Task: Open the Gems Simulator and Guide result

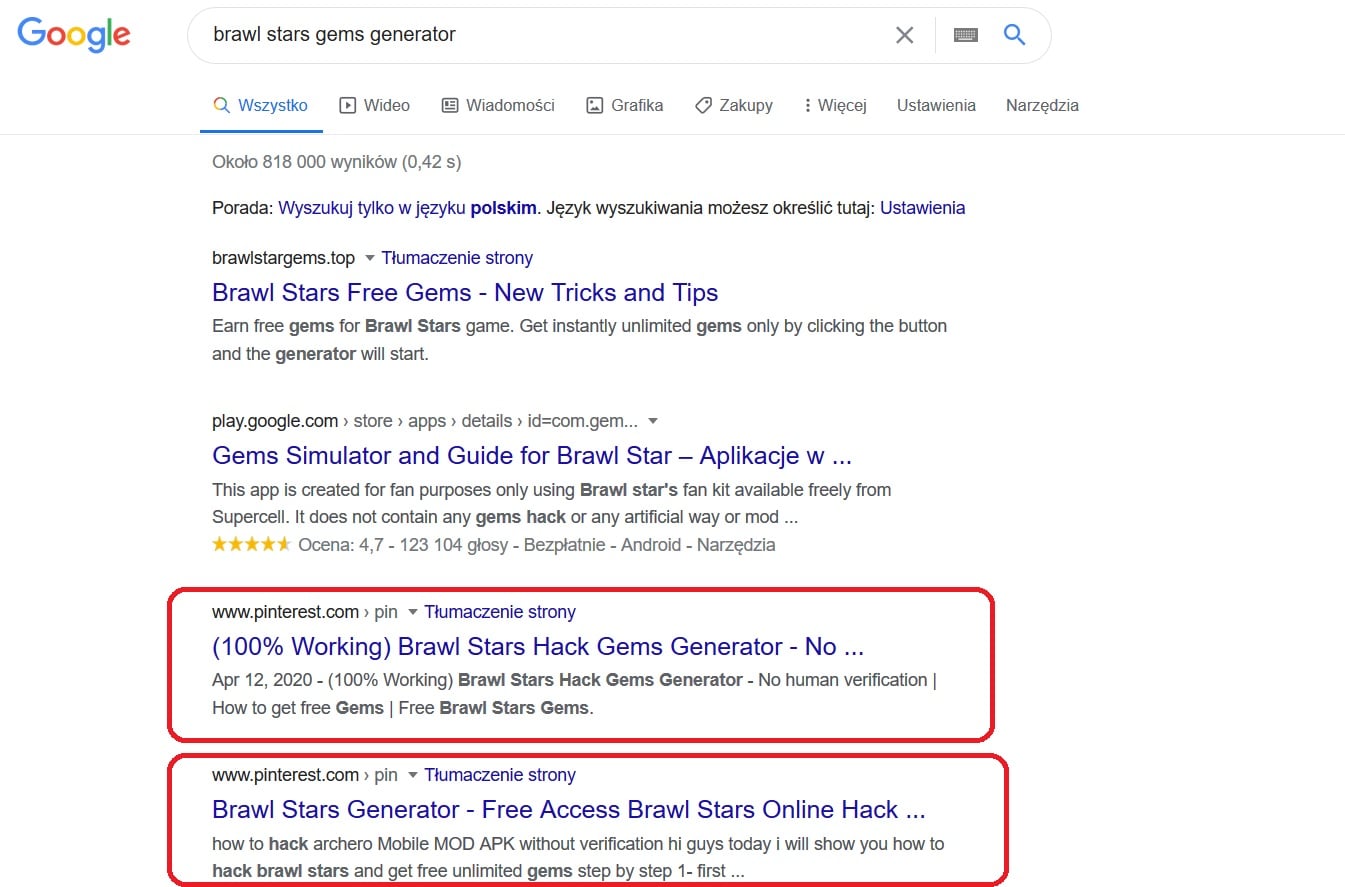Action: point(532,456)
